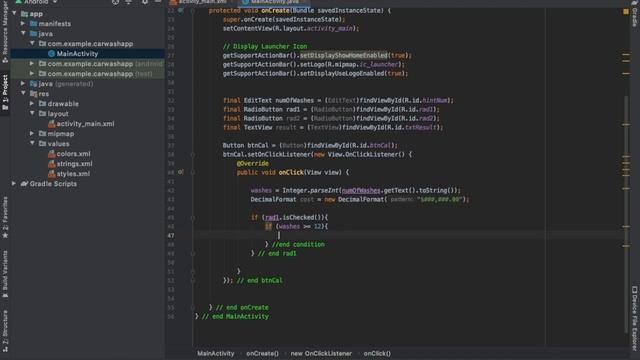This screenshot has width=640, height=360.
Task: Fold the code block at setOnClickListener line
Action: point(193,155)
